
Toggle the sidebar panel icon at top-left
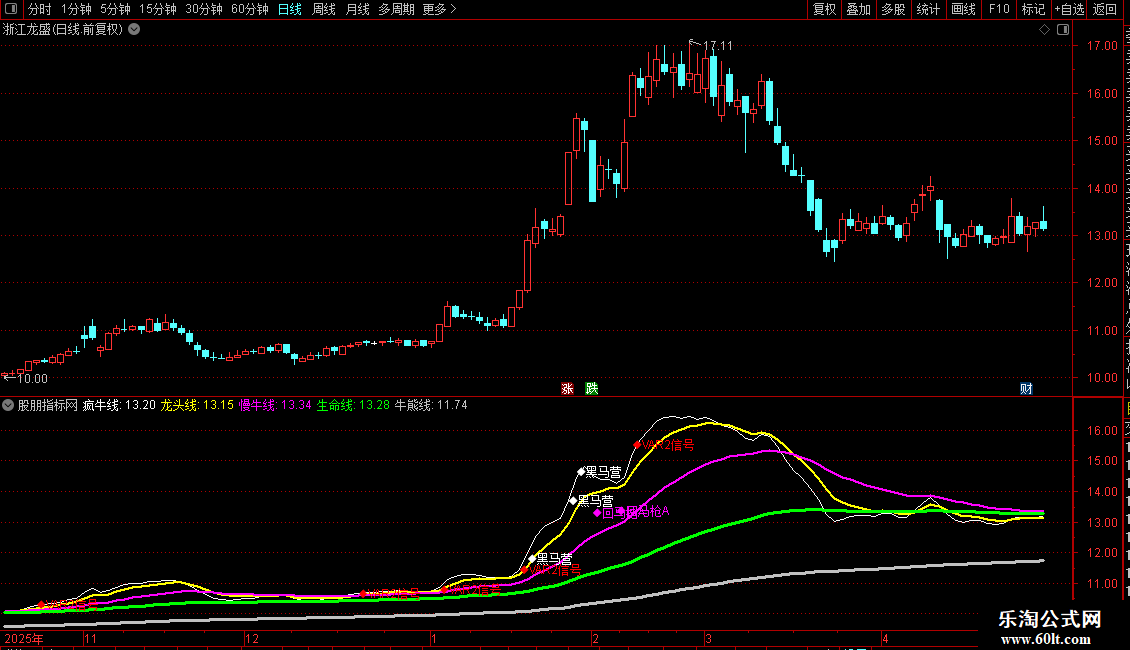coord(12,9)
